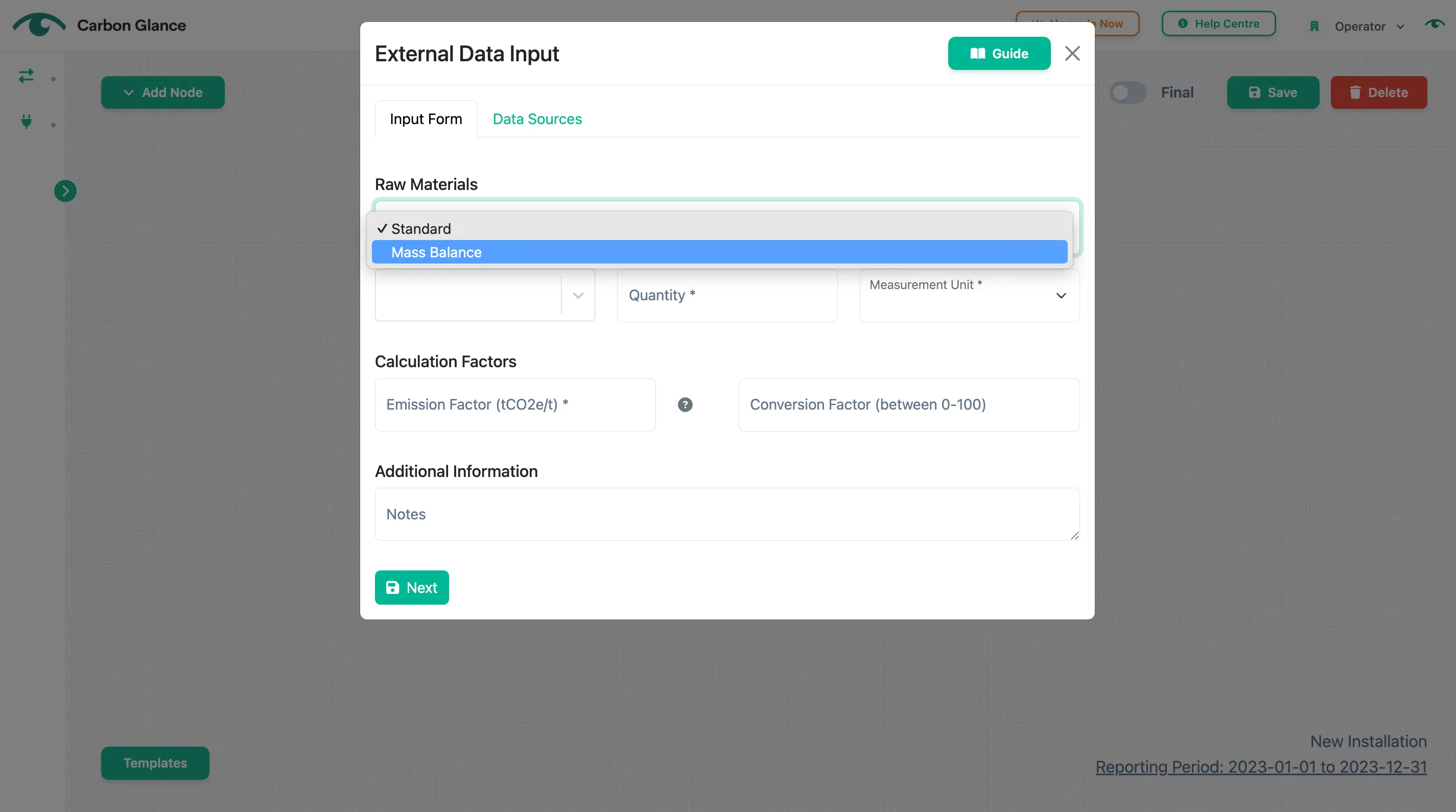
Task: Click the plug icon in sidebar
Action: (26, 122)
